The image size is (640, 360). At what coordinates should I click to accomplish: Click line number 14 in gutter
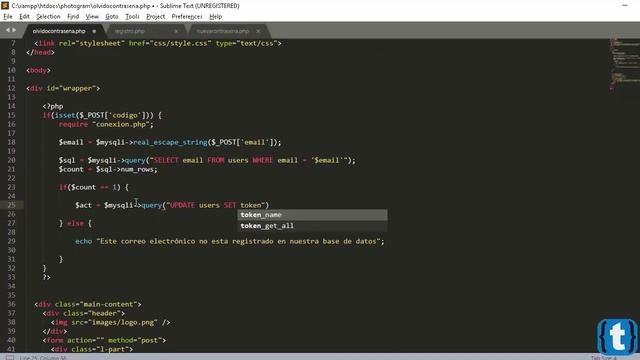(x=11, y=106)
